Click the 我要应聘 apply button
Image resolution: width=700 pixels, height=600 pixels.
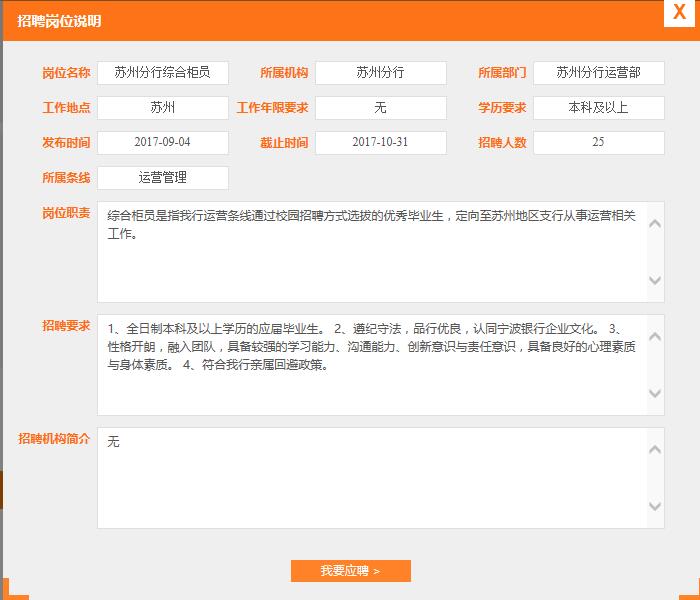[x=350, y=571]
